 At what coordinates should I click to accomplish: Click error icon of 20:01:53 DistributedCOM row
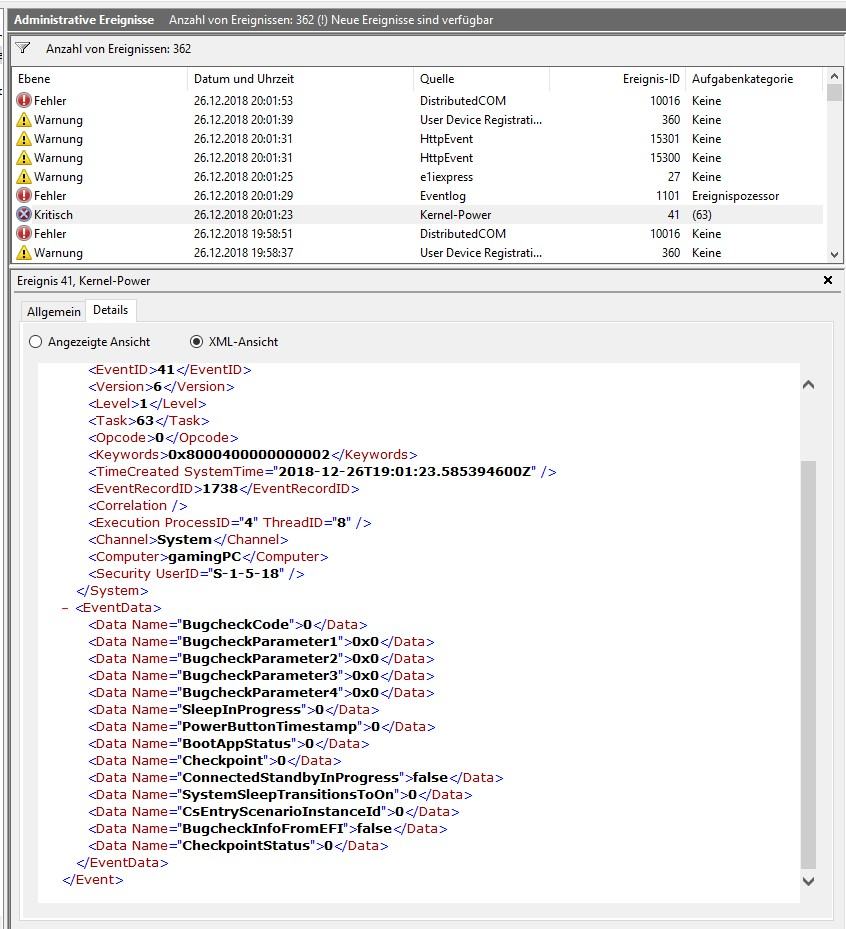pos(24,100)
